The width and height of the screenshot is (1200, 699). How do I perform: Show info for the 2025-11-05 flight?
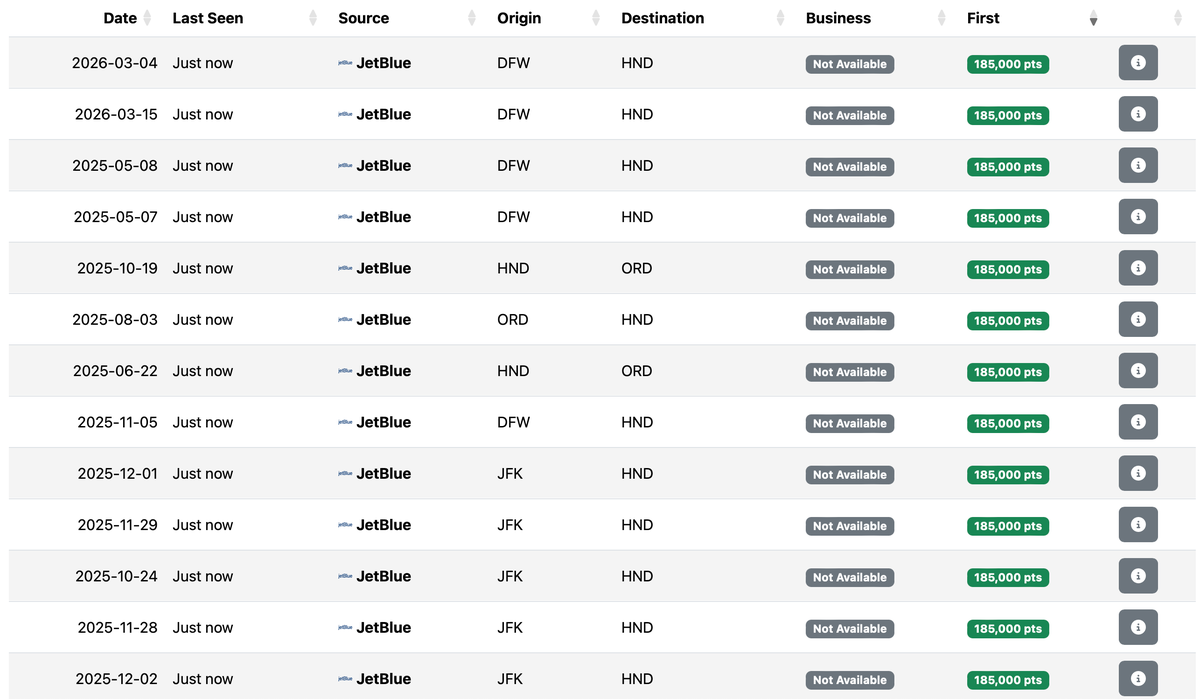1137,422
